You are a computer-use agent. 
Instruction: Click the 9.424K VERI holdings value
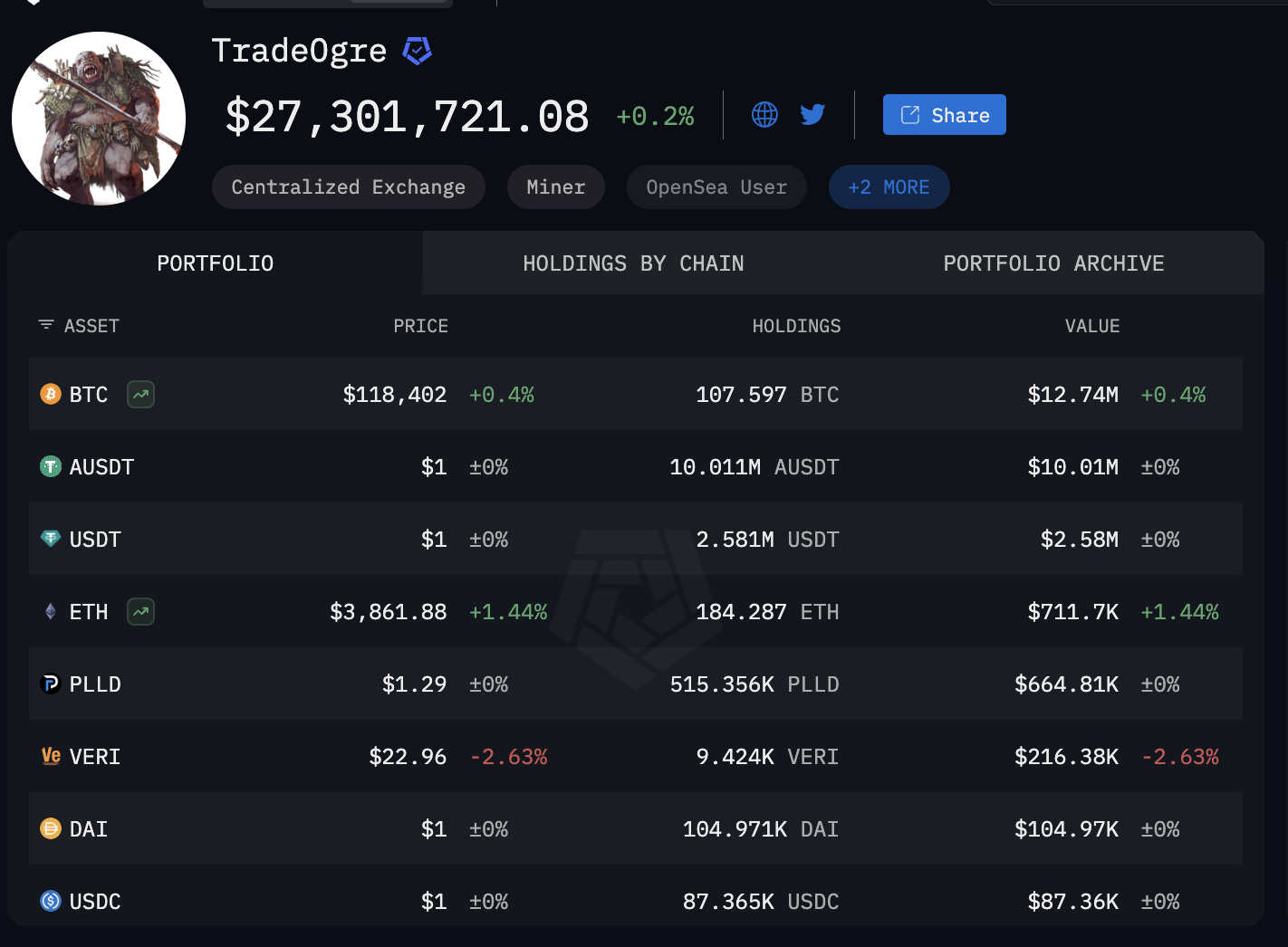point(767,757)
